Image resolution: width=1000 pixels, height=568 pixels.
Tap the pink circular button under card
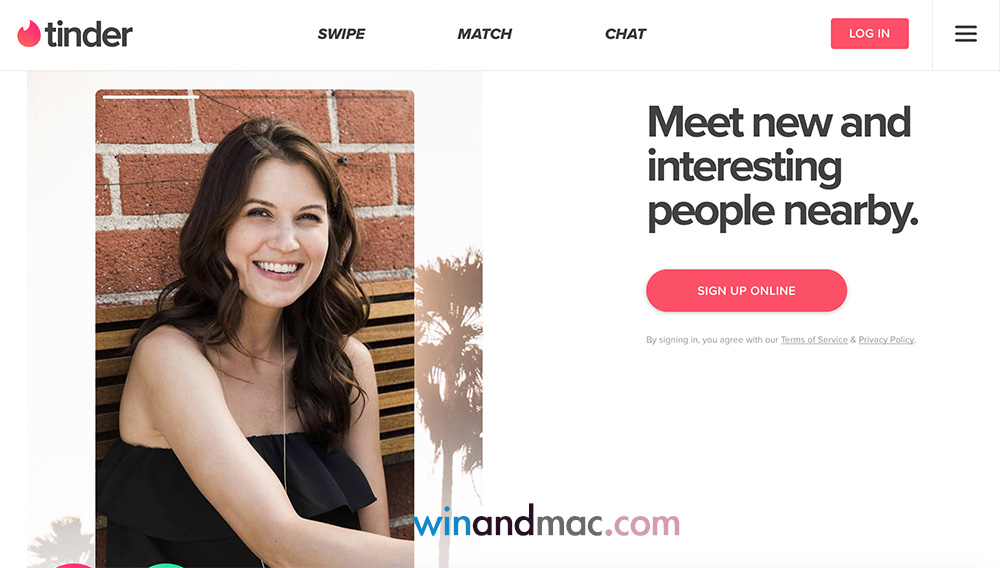(x=75, y=565)
